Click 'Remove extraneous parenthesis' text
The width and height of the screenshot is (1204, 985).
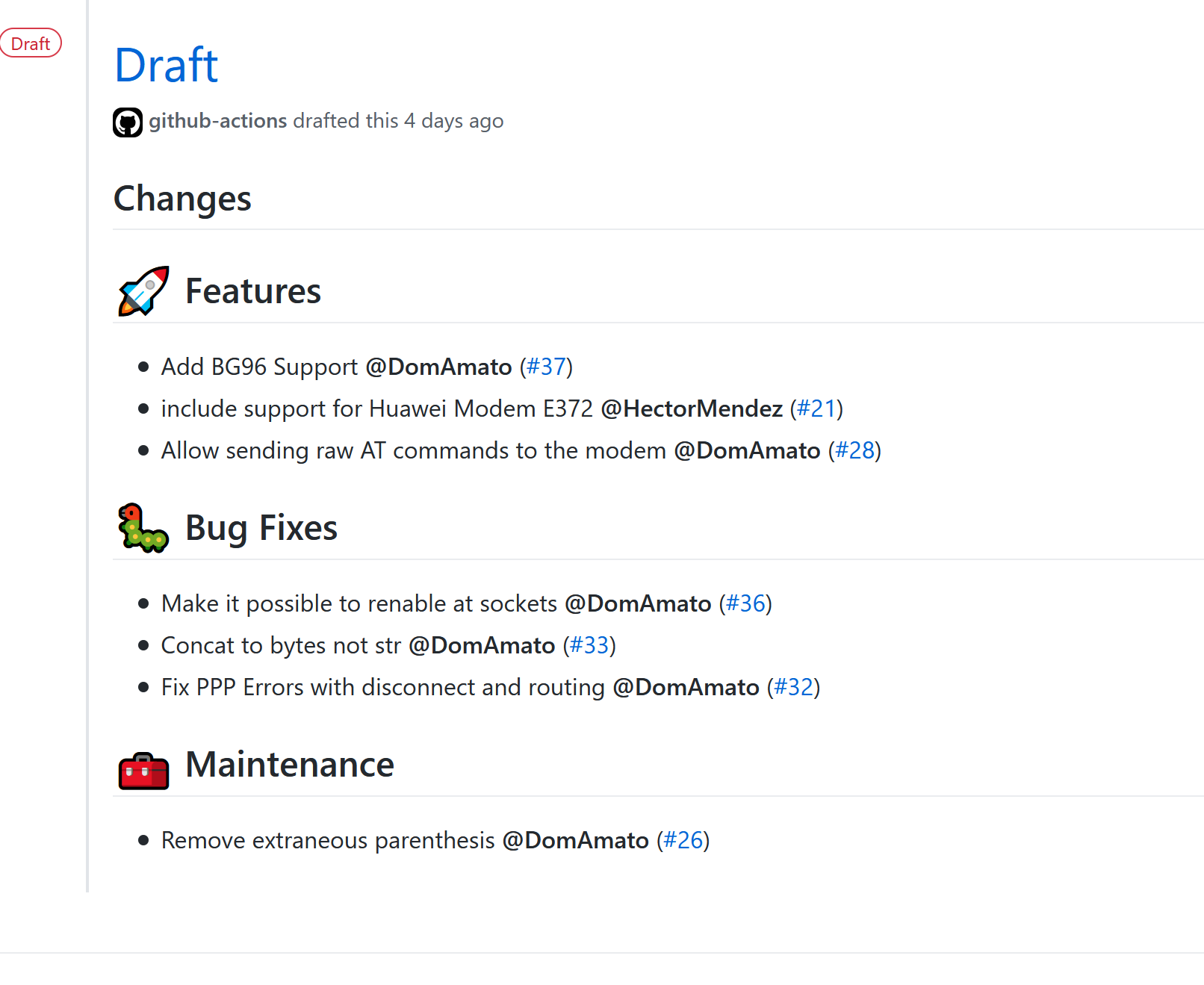pos(328,840)
